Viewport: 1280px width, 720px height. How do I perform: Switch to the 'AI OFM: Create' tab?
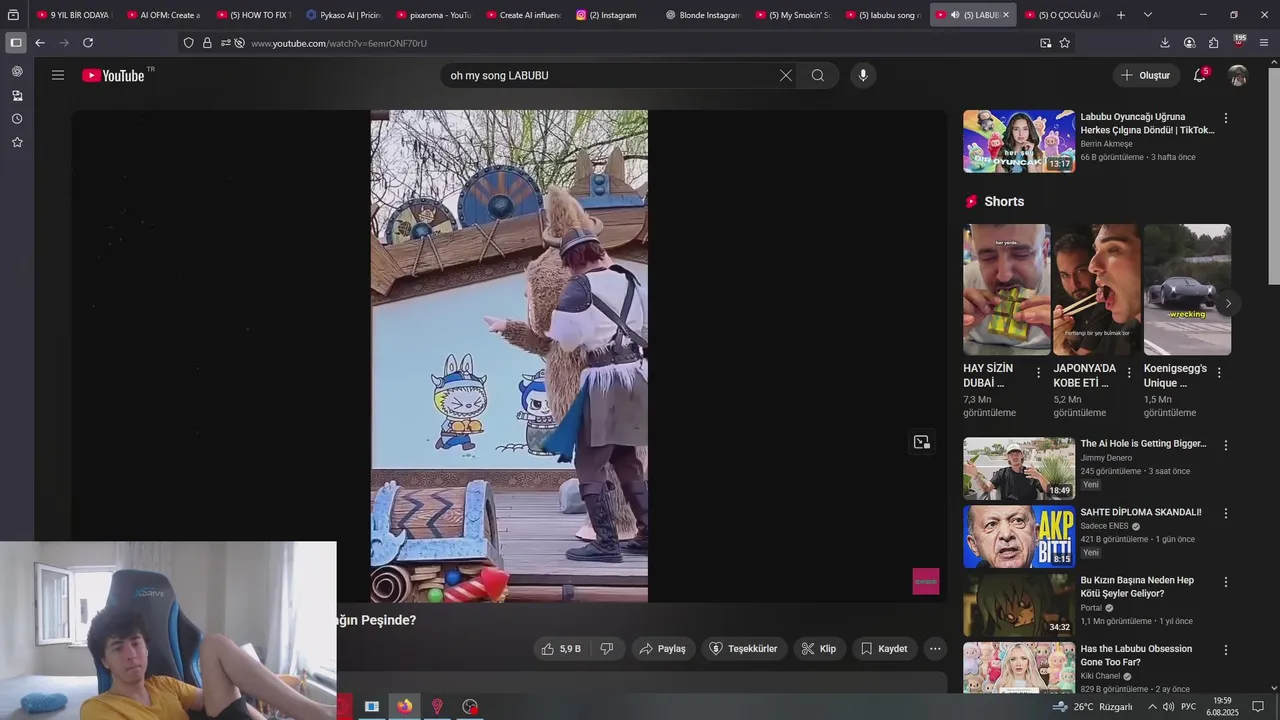click(163, 15)
